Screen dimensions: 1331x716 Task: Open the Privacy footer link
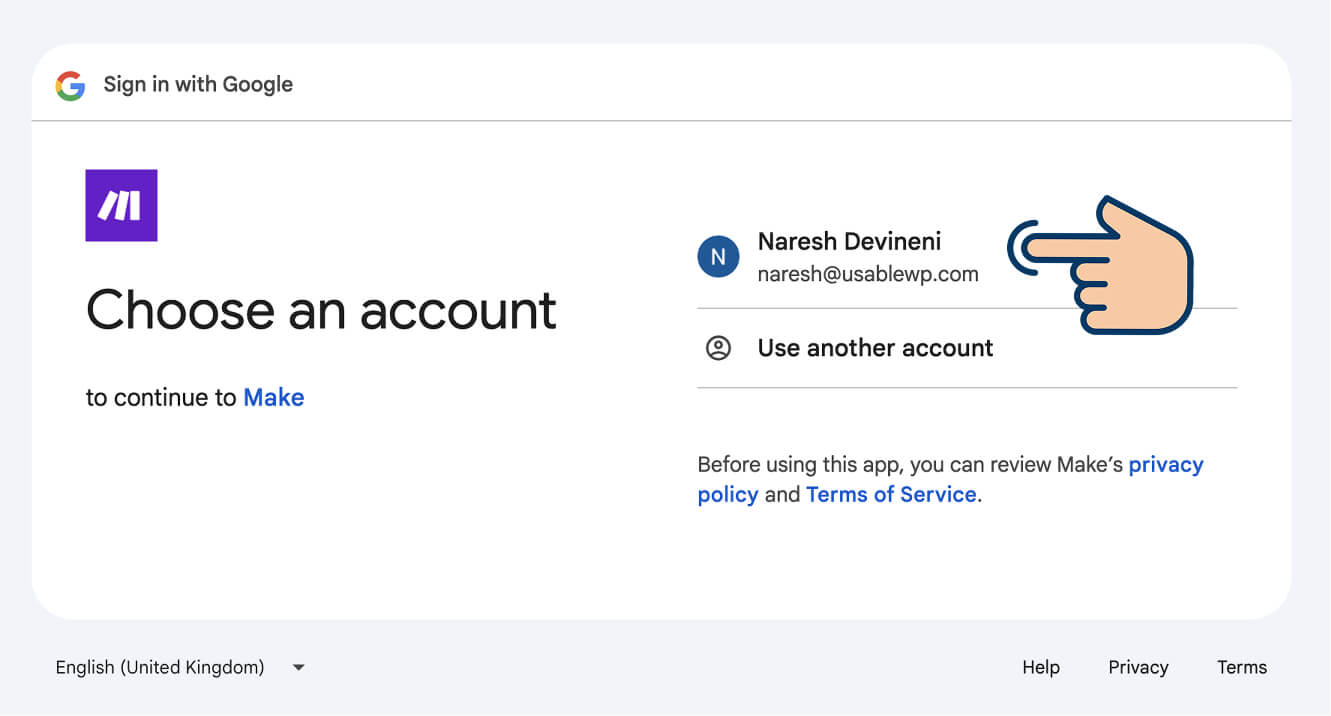click(x=1138, y=667)
